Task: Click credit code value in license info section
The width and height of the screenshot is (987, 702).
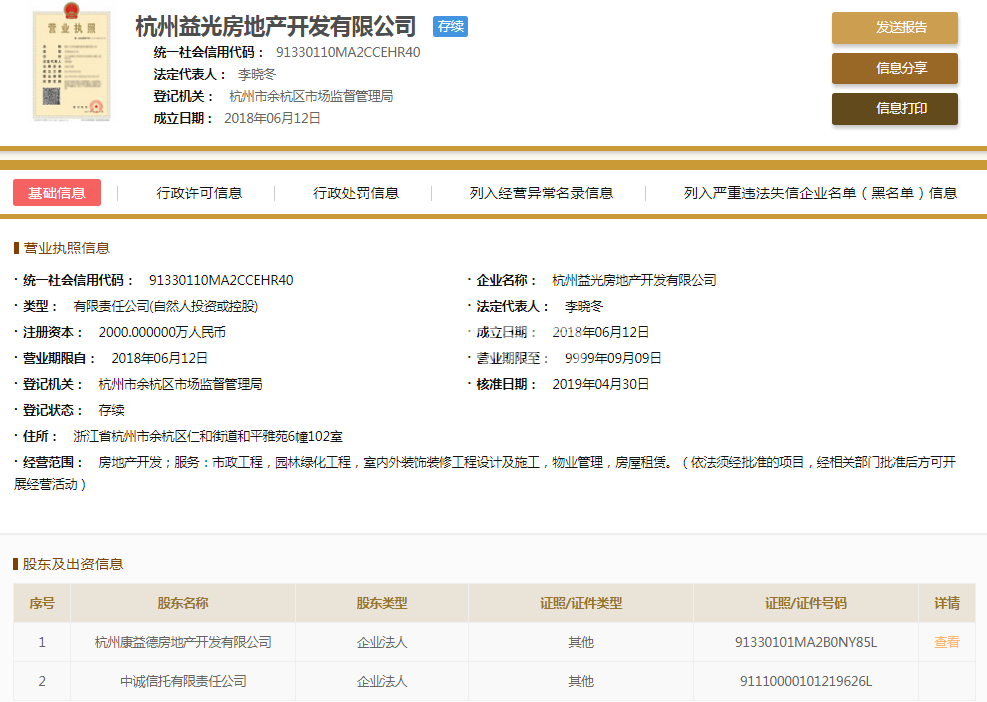Action: click(221, 280)
